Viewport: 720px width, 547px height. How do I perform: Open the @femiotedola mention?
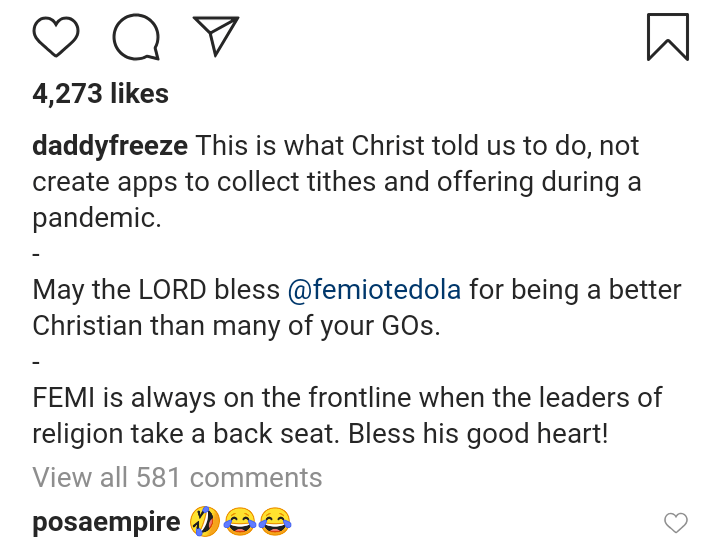374,290
